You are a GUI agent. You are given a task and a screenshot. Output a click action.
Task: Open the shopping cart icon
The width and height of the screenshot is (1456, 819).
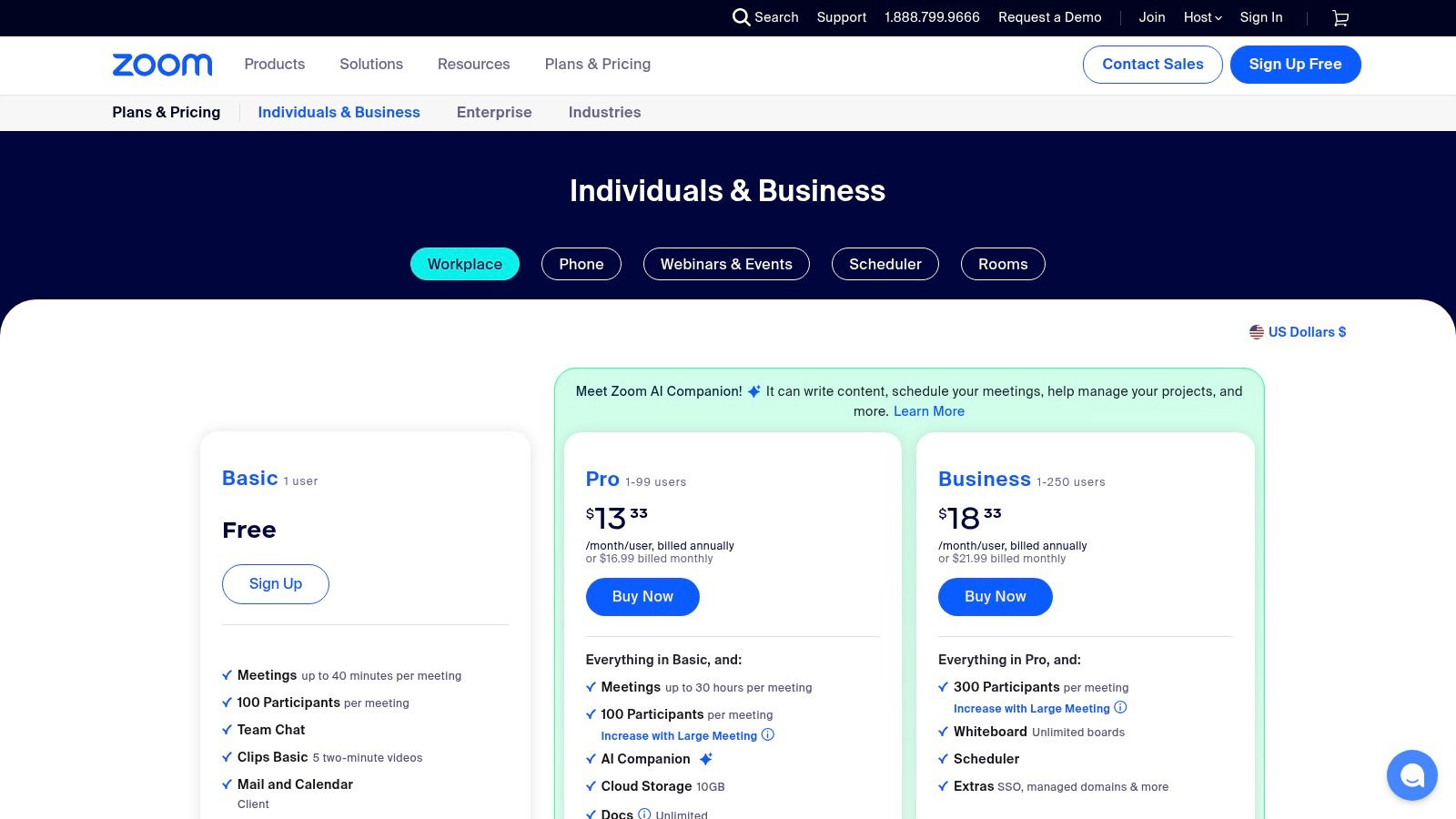1340,18
